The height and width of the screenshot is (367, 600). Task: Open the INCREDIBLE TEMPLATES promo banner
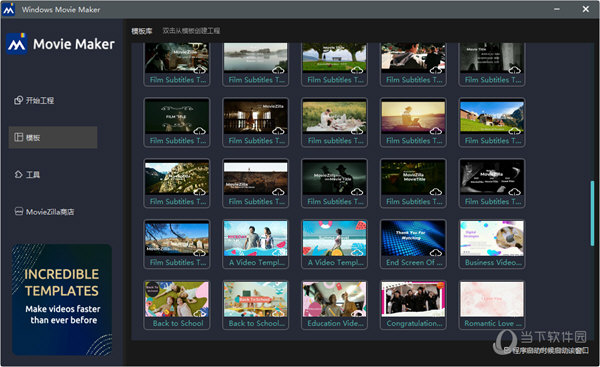(x=62, y=300)
